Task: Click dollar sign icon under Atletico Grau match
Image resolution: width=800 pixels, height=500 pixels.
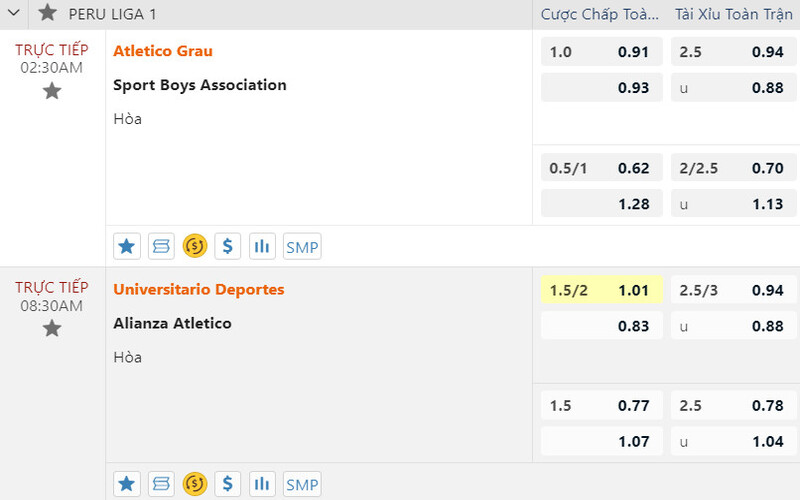Action: click(228, 246)
